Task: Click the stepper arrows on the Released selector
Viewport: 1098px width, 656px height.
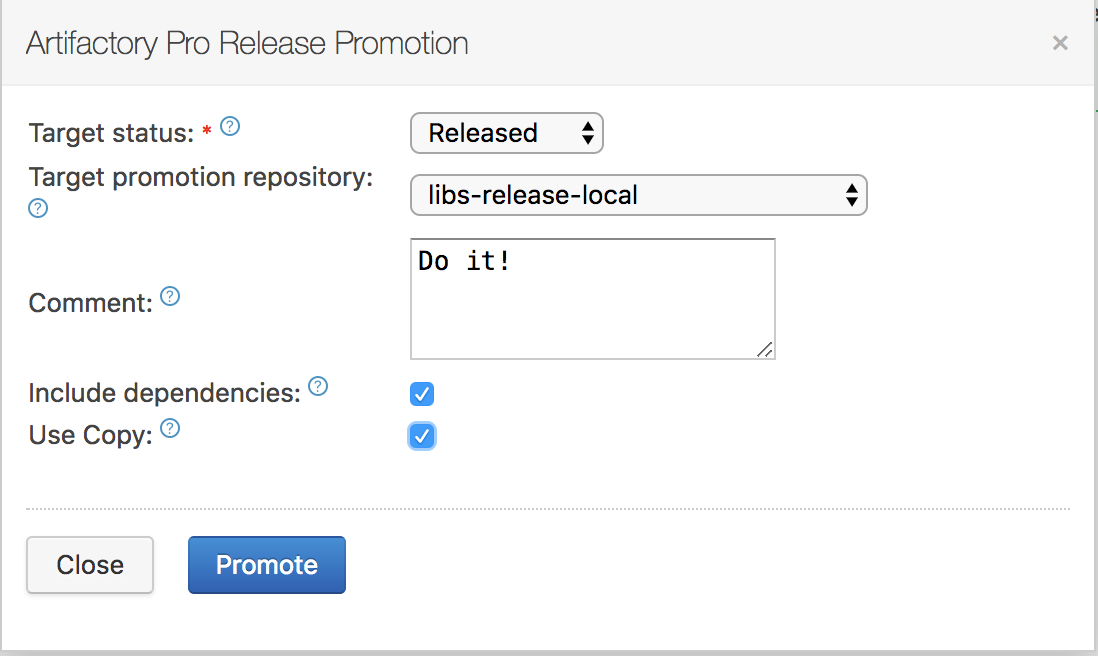Action: (x=588, y=133)
